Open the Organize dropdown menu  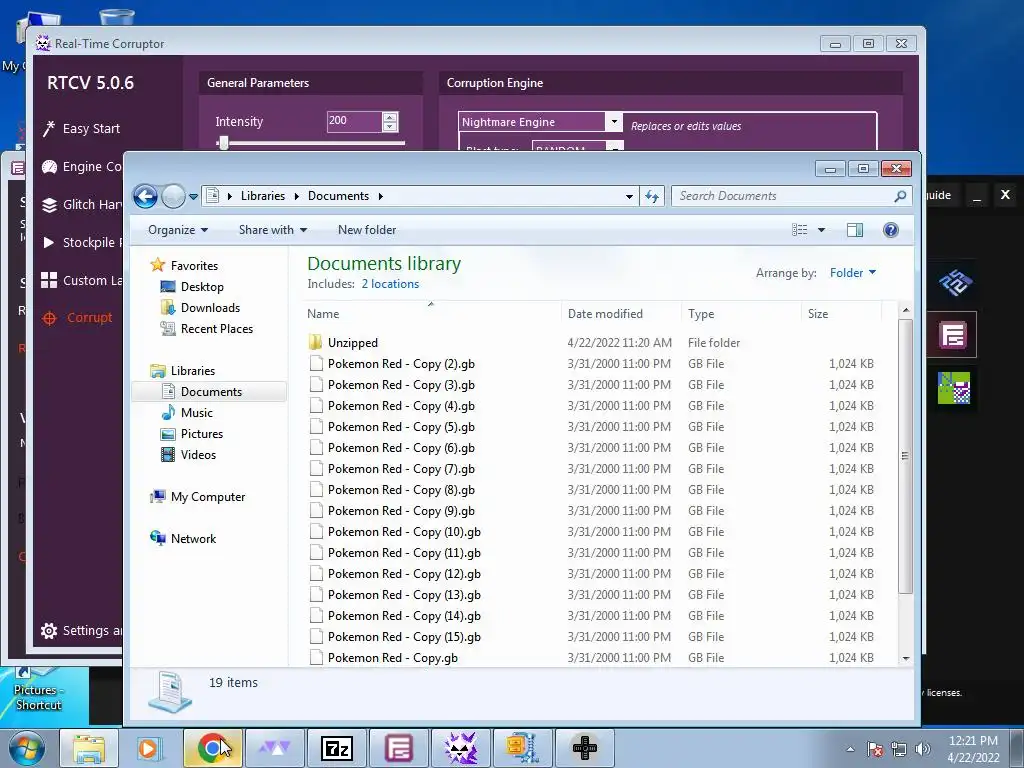[x=178, y=230]
